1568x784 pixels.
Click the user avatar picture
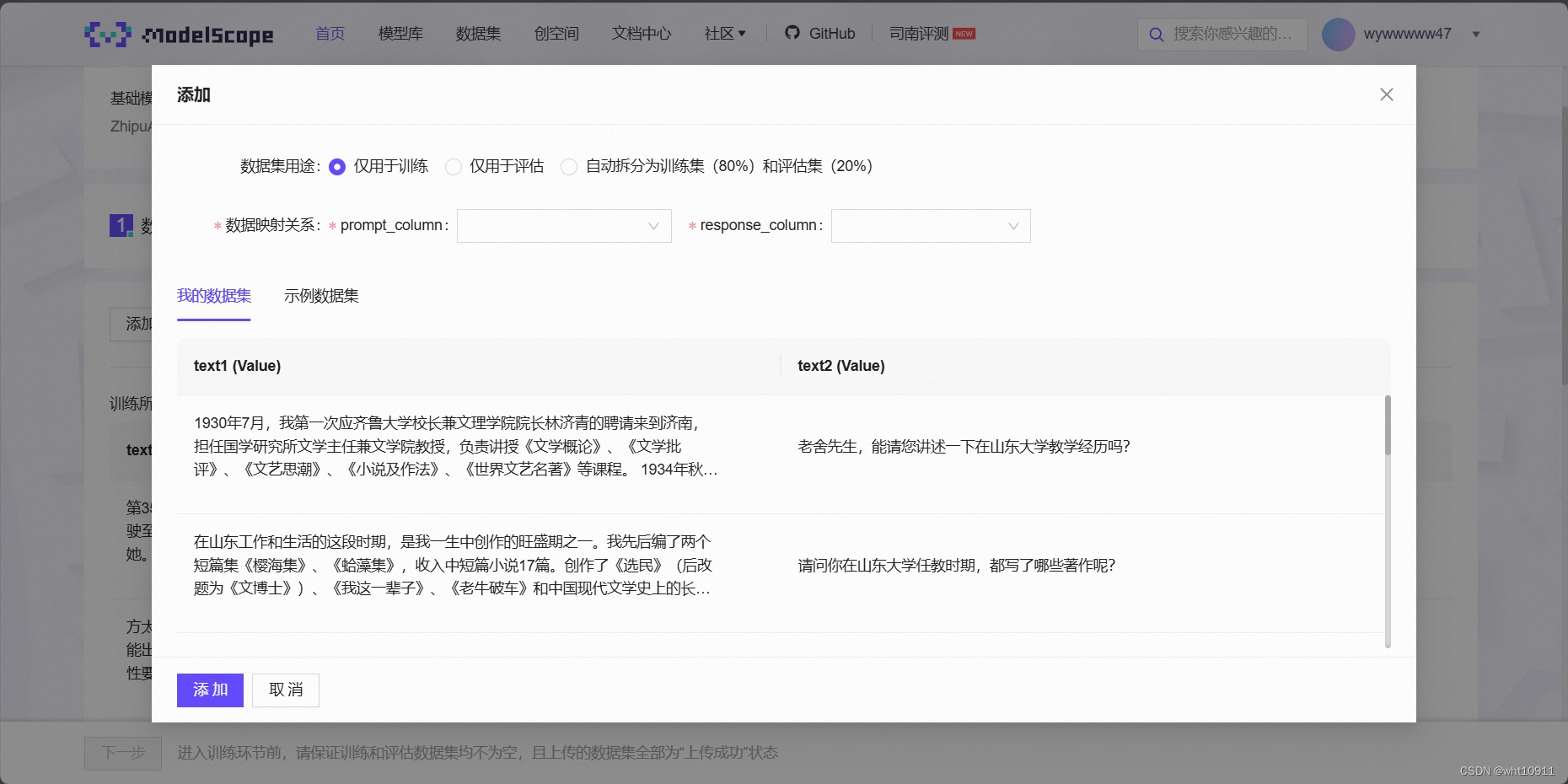point(1338,34)
